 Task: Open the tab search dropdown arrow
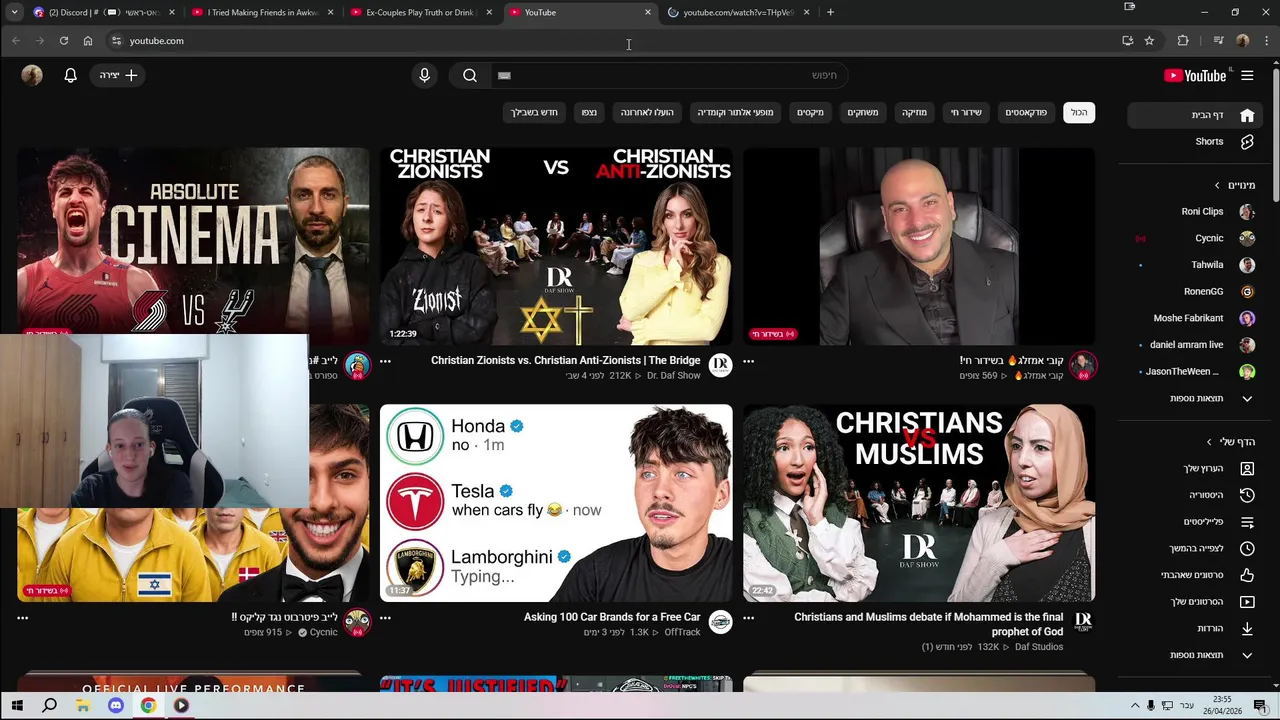click(x=14, y=12)
